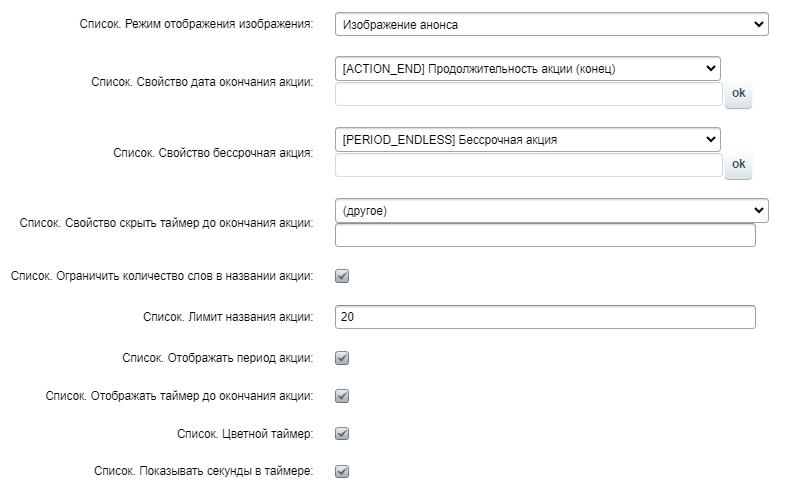
Task: Toggle 'Ограничить количество слов в названии акции' checkbox
Action: pyautogui.click(x=342, y=275)
